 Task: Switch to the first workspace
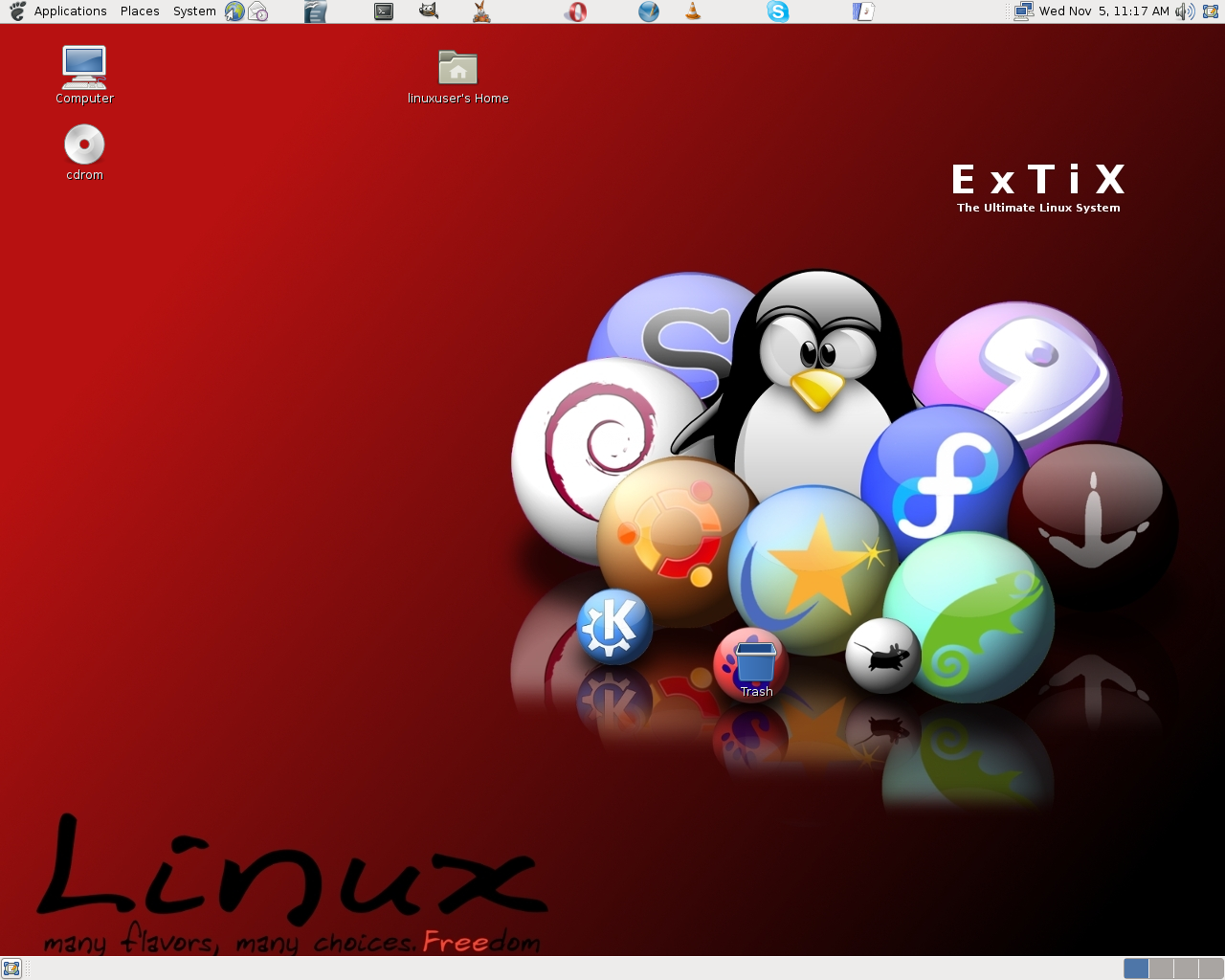1136,969
